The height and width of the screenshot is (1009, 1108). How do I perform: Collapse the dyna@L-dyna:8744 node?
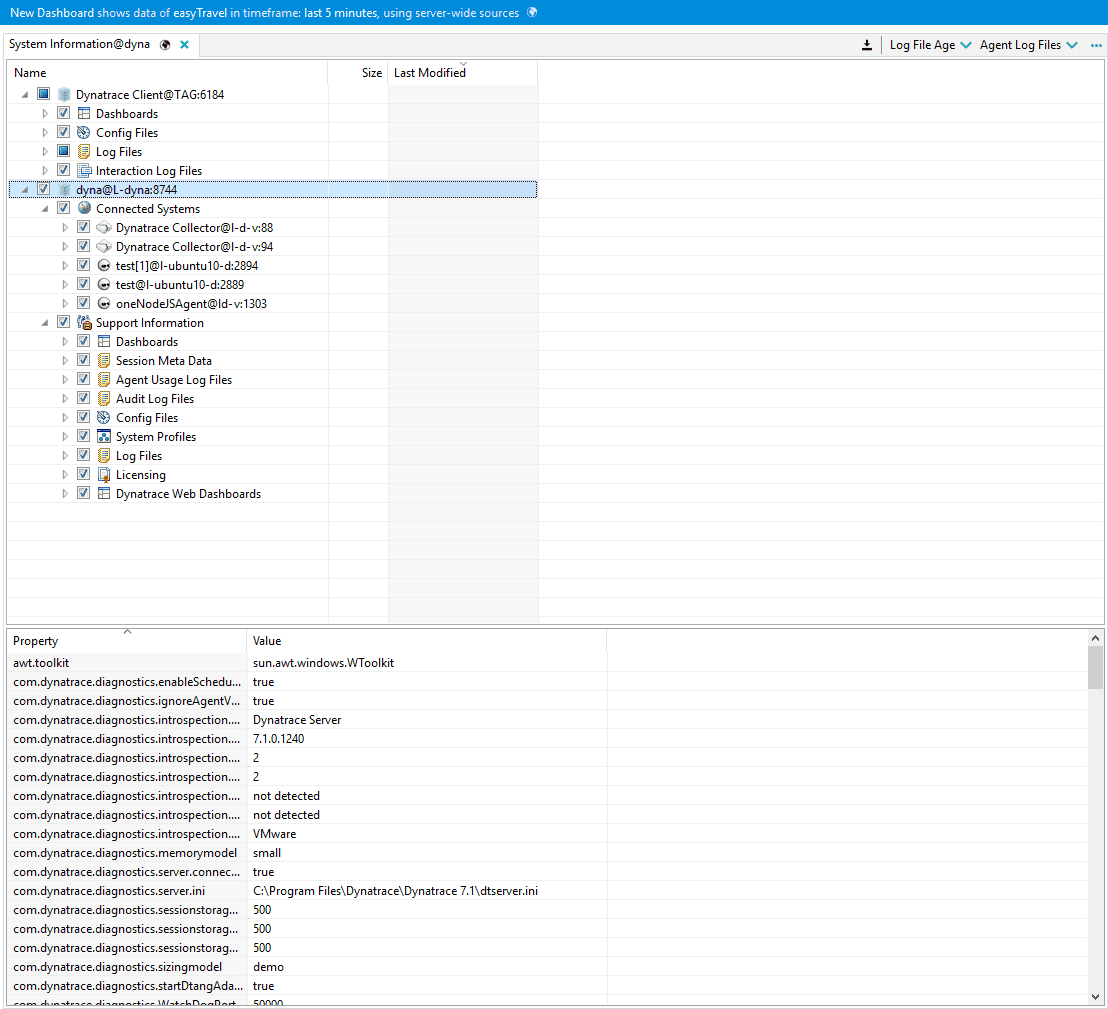tap(25, 190)
